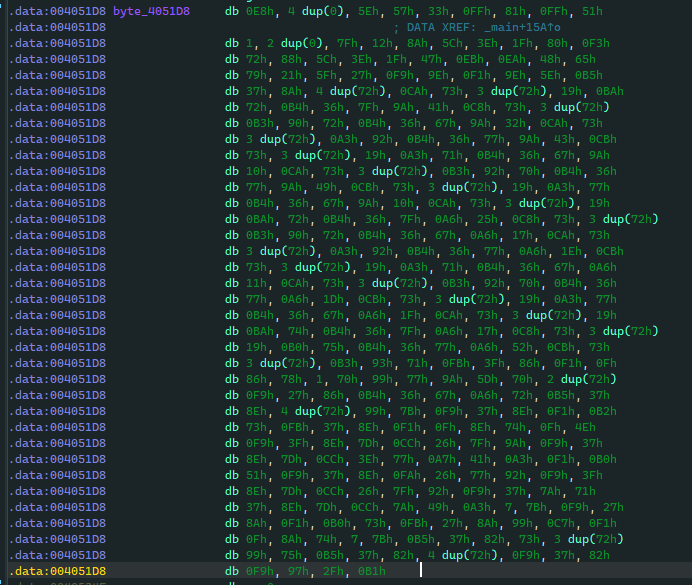Click the 93h byte value

click(382, 363)
